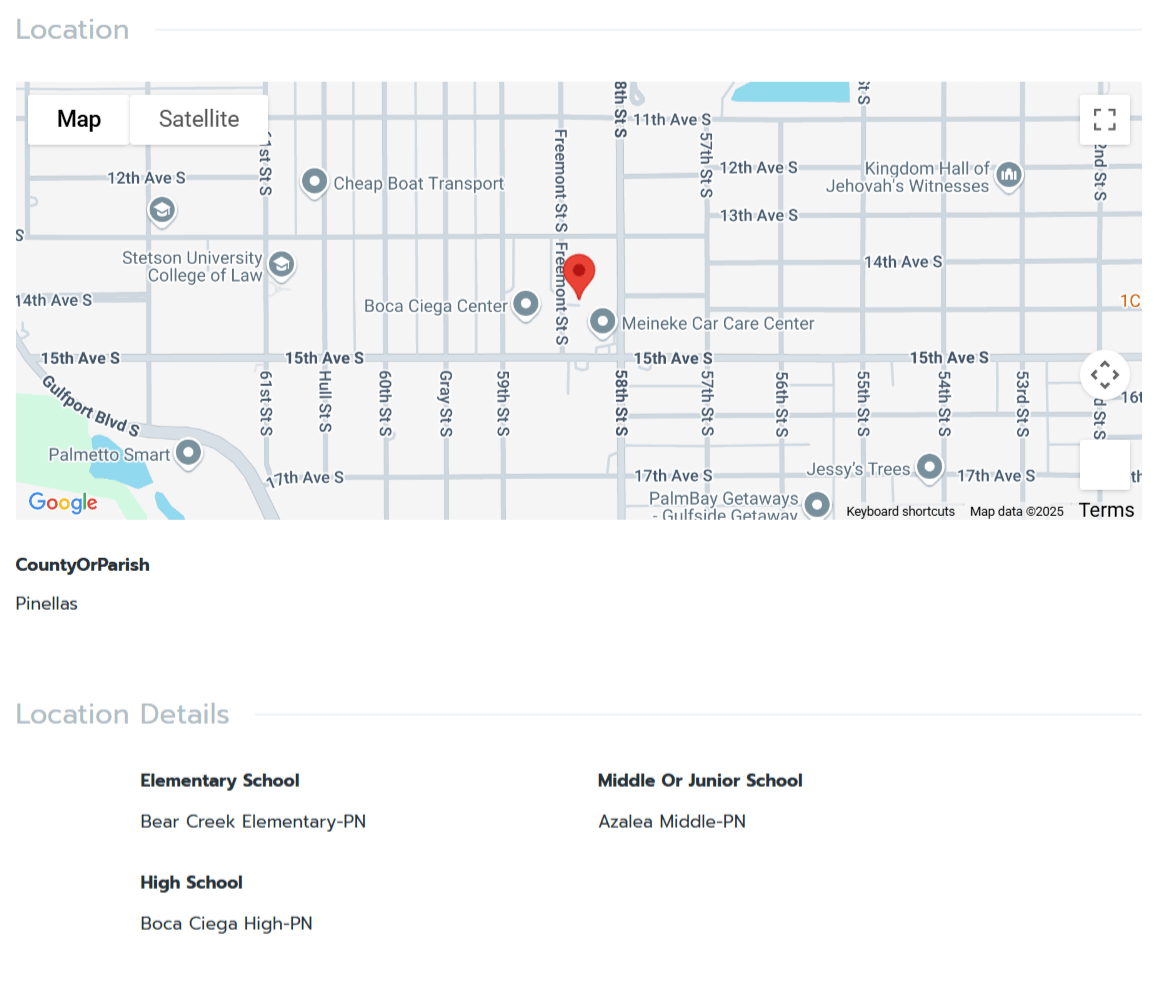Click the red property location pin
Image resolution: width=1155 pixels, height=1004 pixels.
579,276
